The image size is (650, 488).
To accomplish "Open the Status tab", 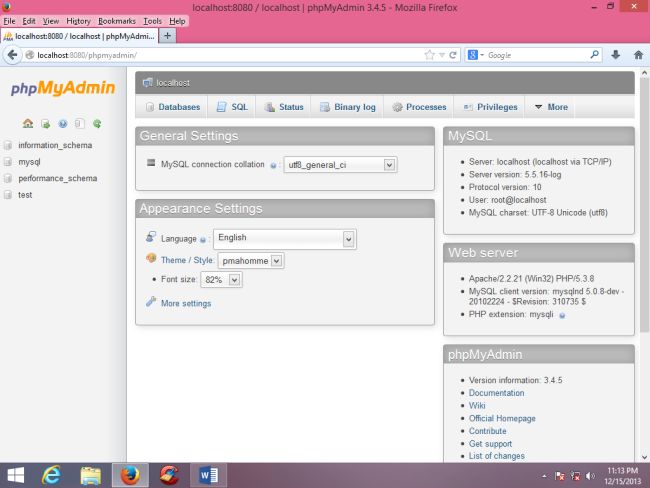I will [x=284, y=107].
